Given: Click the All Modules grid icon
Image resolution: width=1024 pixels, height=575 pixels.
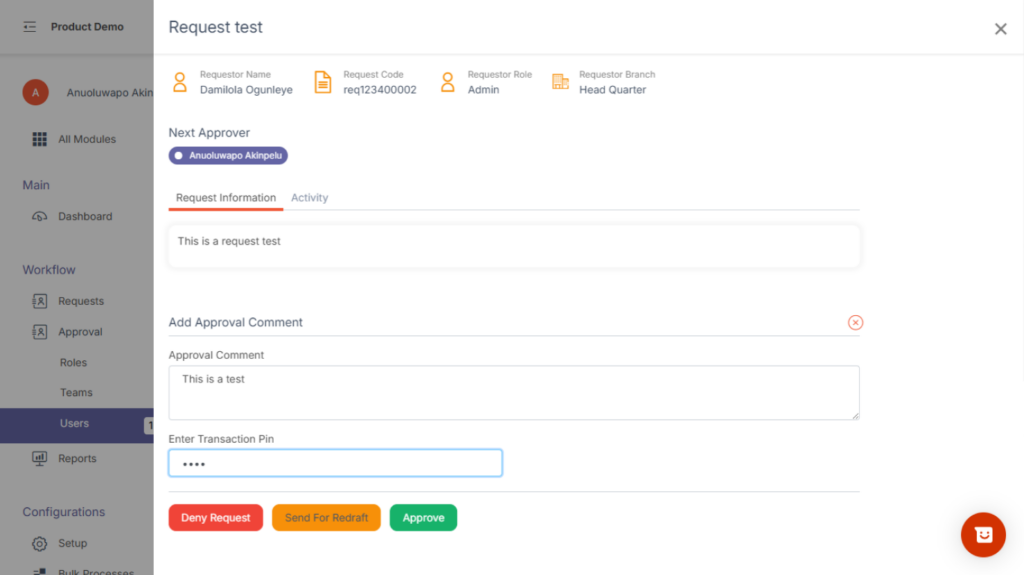Looking at the screenshot, I should click(x=40, y=139).
